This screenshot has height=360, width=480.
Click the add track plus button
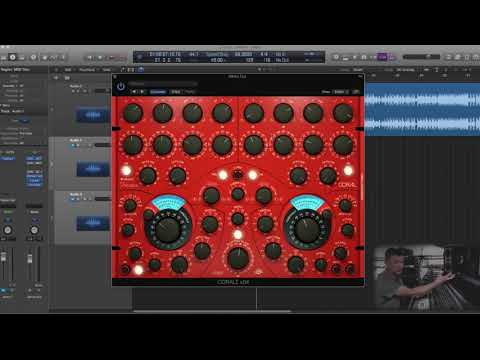(x=56, y=78)
